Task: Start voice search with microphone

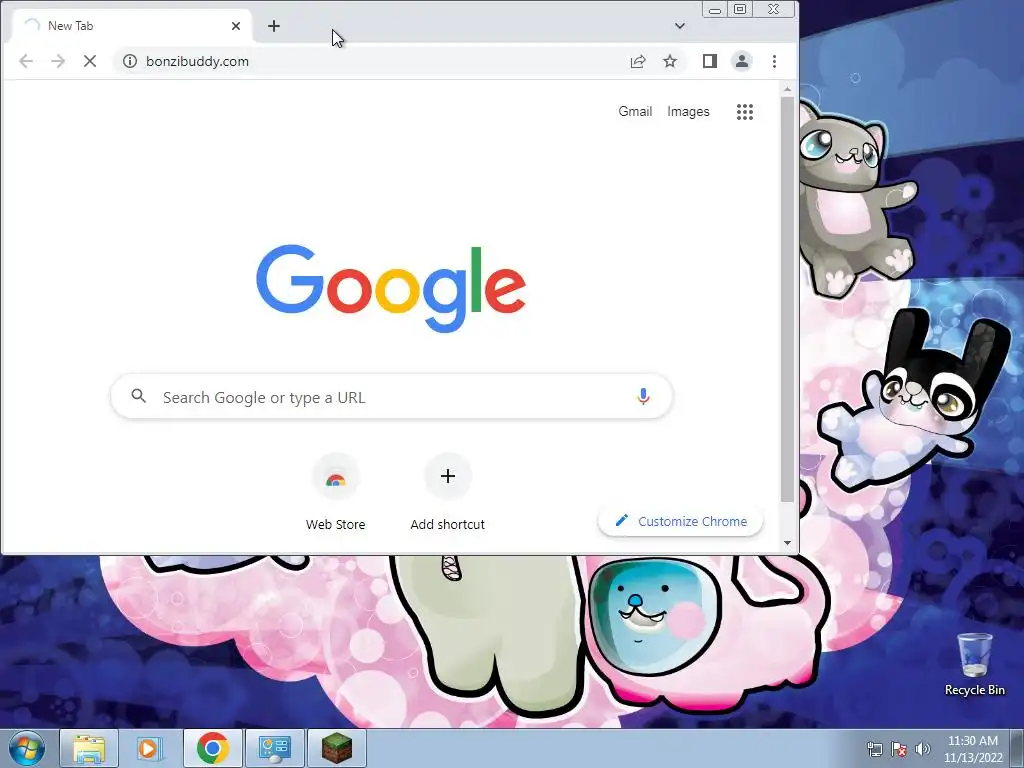Action: pyautogui.click(x=643, y=396)
